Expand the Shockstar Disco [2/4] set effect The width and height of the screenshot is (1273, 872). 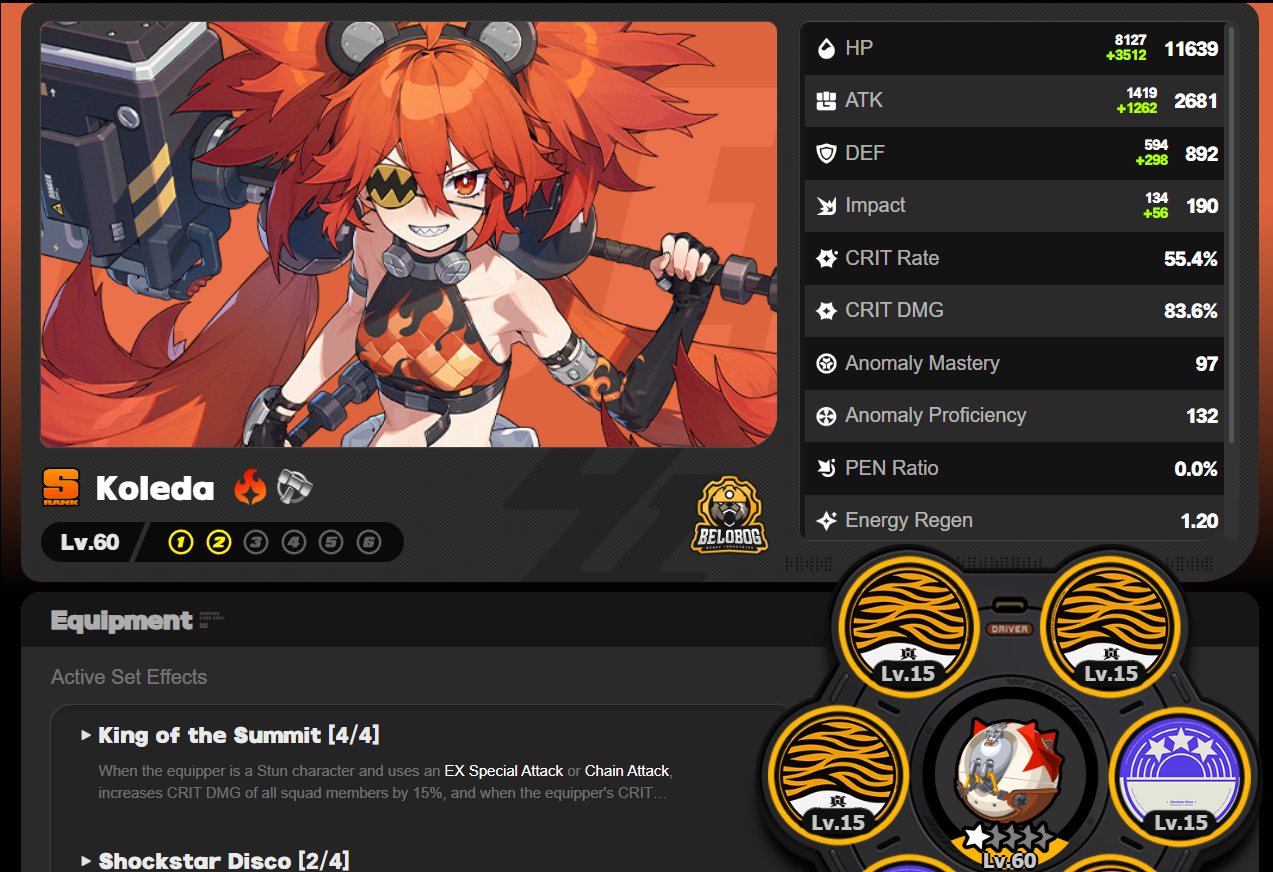click(x=215, y=861)
